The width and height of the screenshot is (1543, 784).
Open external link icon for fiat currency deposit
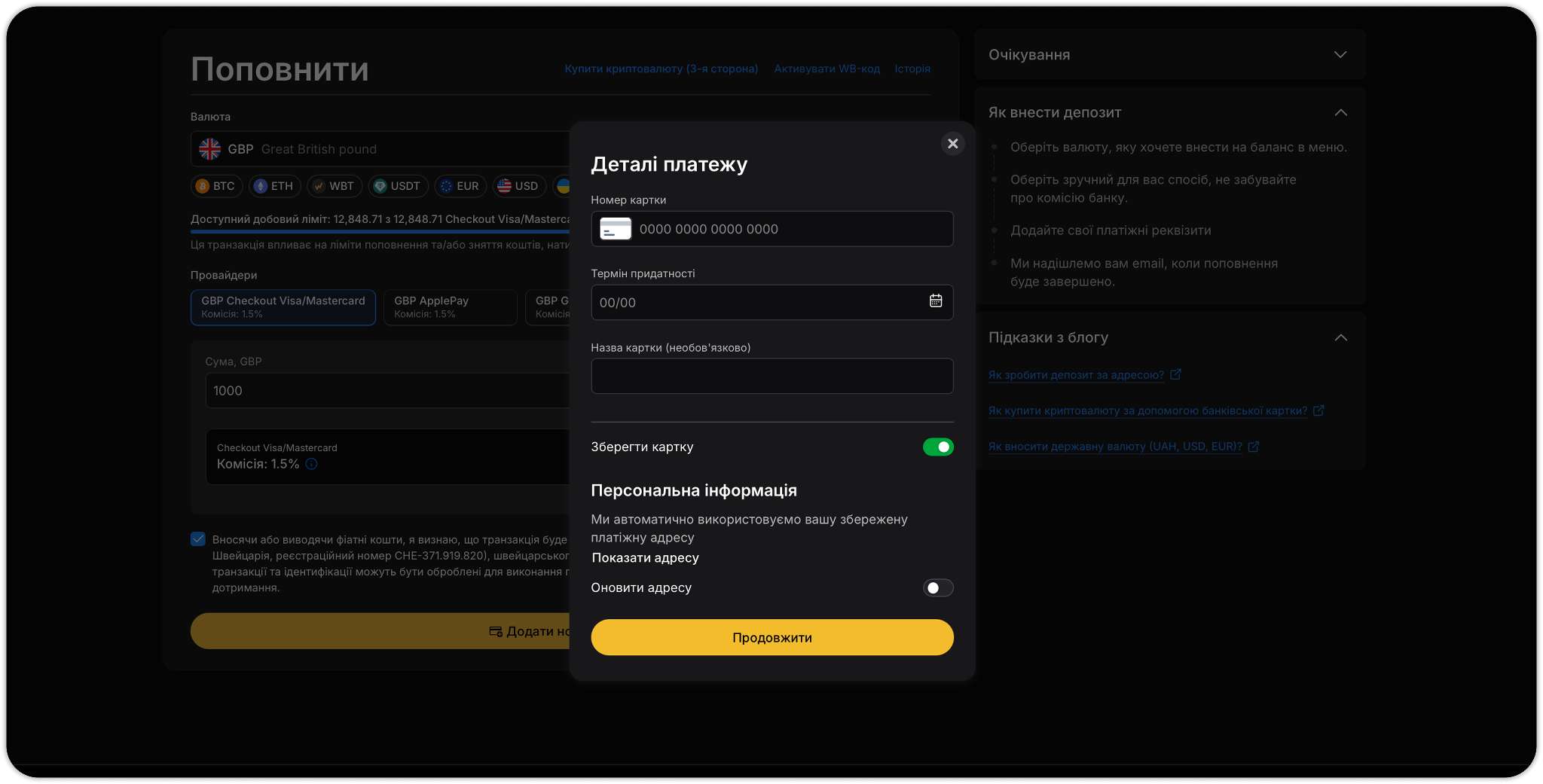click(x=1254, y=447)
